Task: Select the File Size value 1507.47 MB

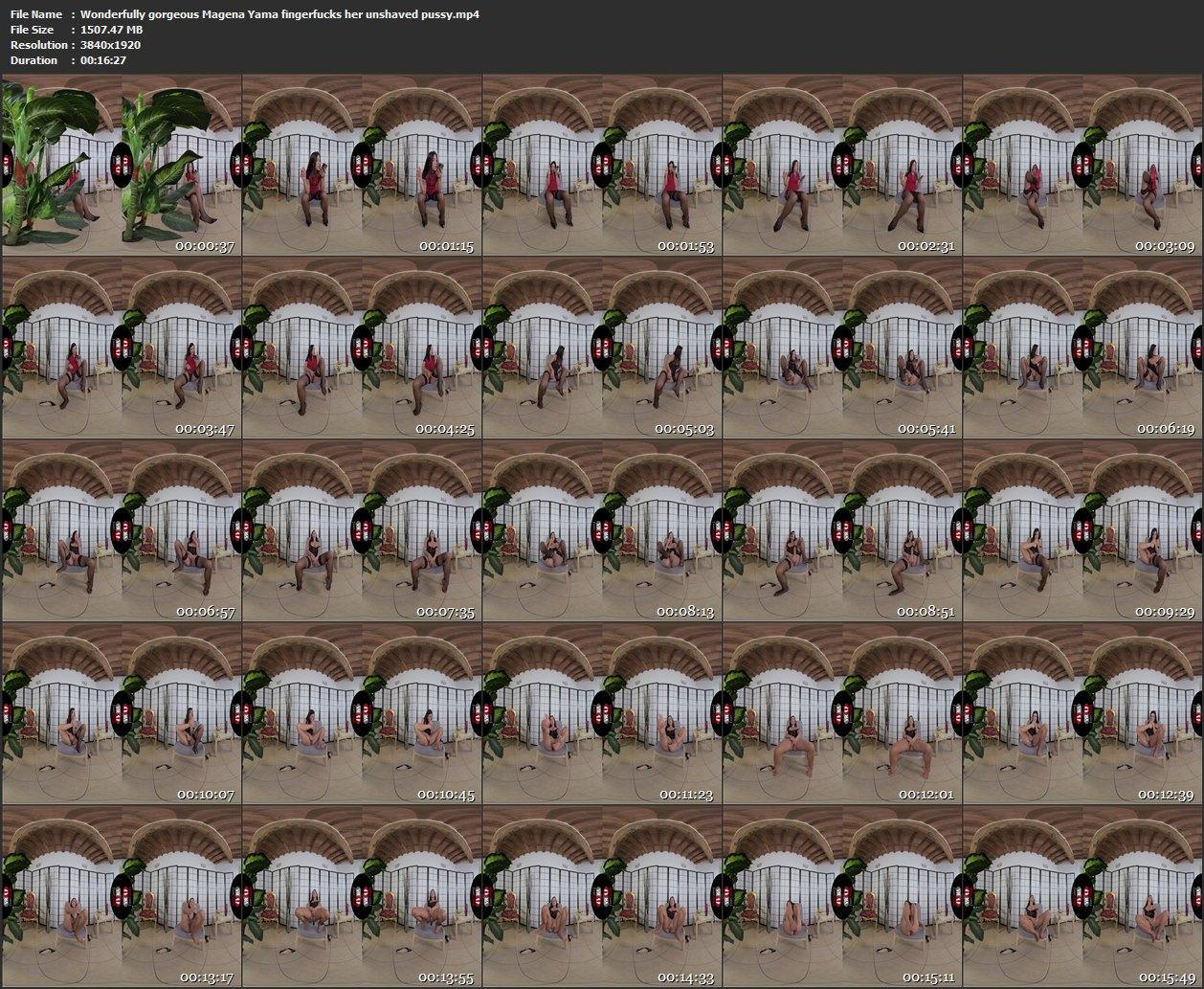Action: (x=111, y=30)
